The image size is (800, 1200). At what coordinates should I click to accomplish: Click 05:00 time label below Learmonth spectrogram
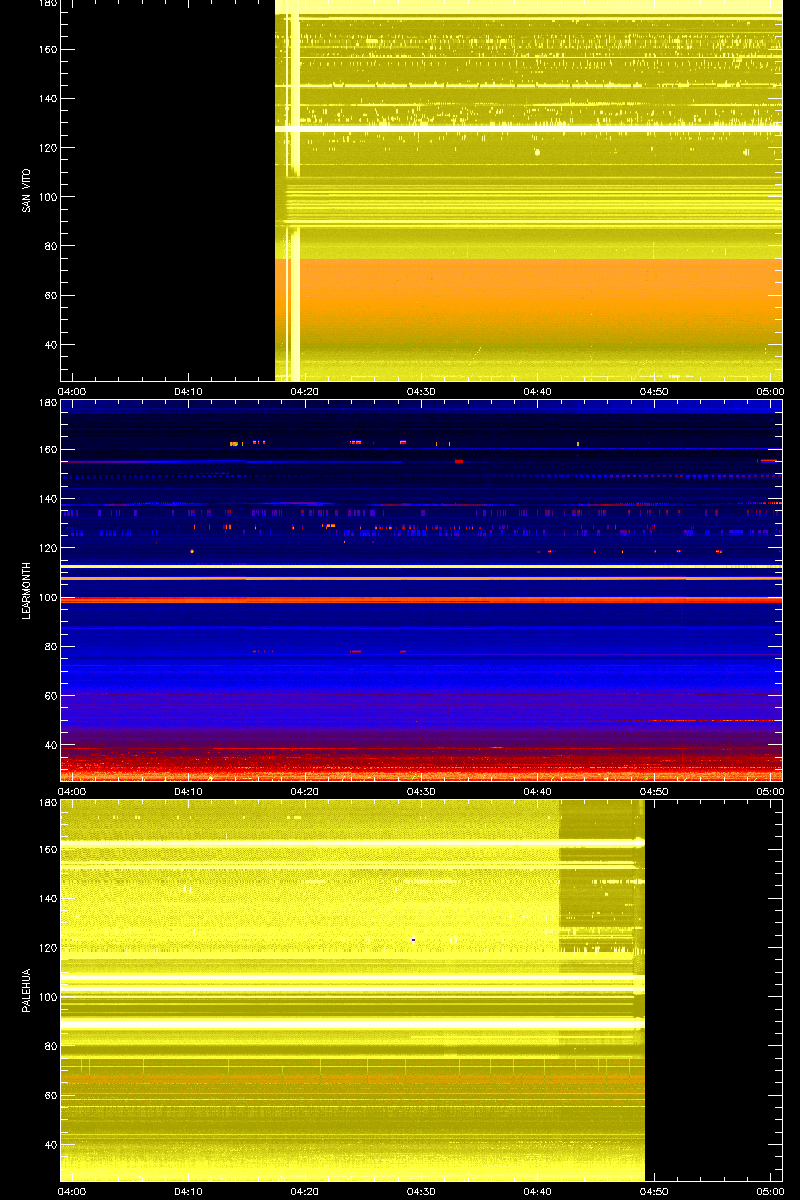(770, 791)
